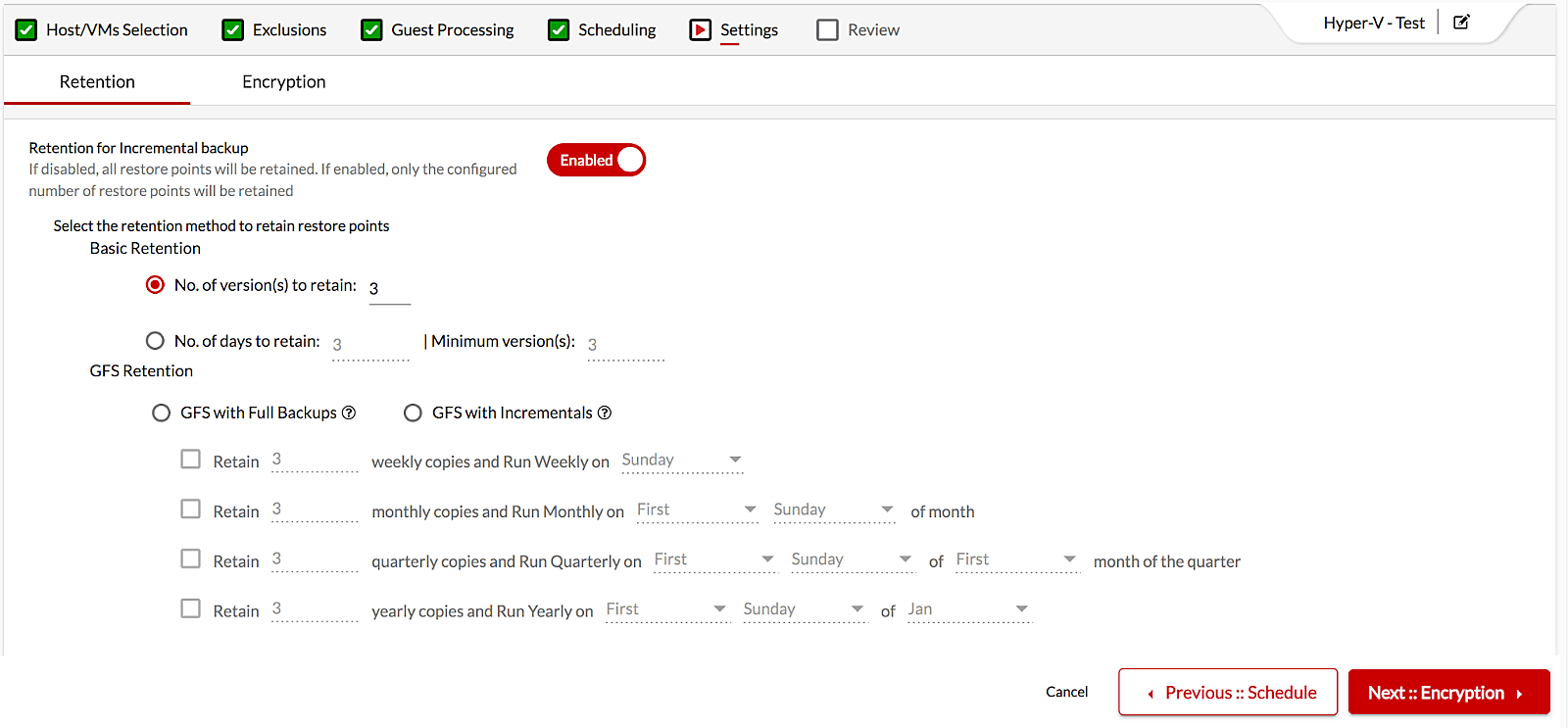Viewport: 1568px width, 728px height.
Task: Go to Scheduling step
Action: pyautogui.click(x=617, y=30)
